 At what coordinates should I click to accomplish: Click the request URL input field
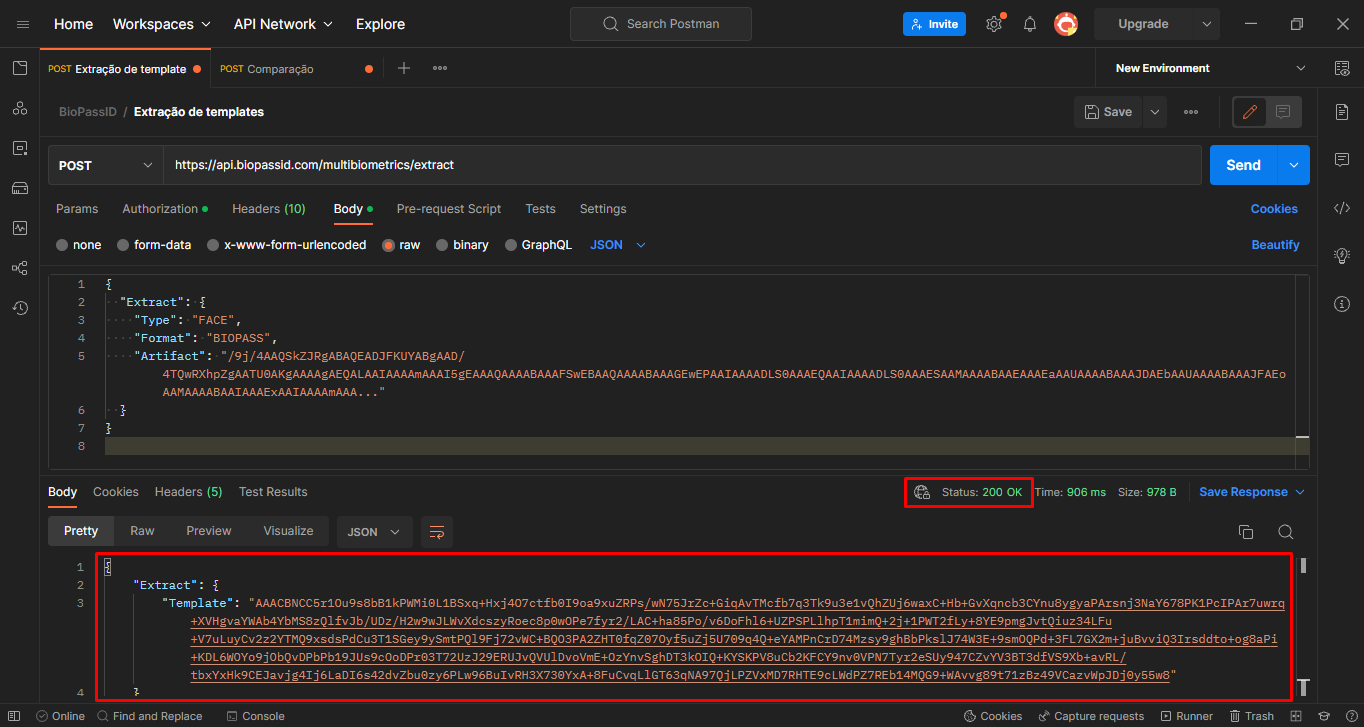pyautogui.click(x=683, y=165)
